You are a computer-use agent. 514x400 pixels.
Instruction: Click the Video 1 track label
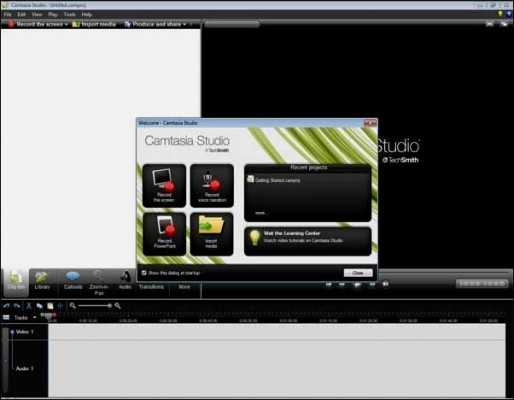coord(25,332)
